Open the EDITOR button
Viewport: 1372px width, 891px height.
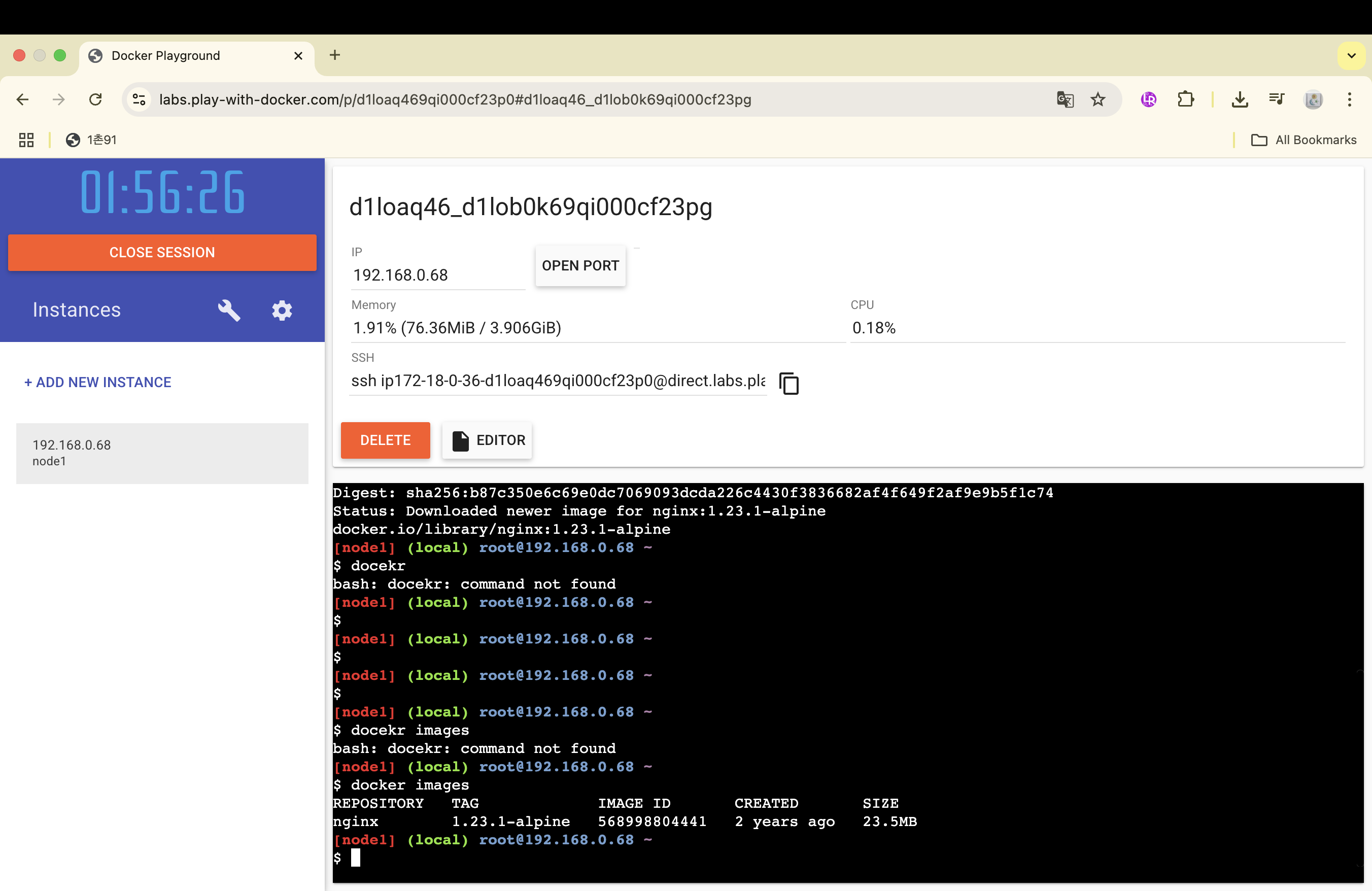point(487,440)
